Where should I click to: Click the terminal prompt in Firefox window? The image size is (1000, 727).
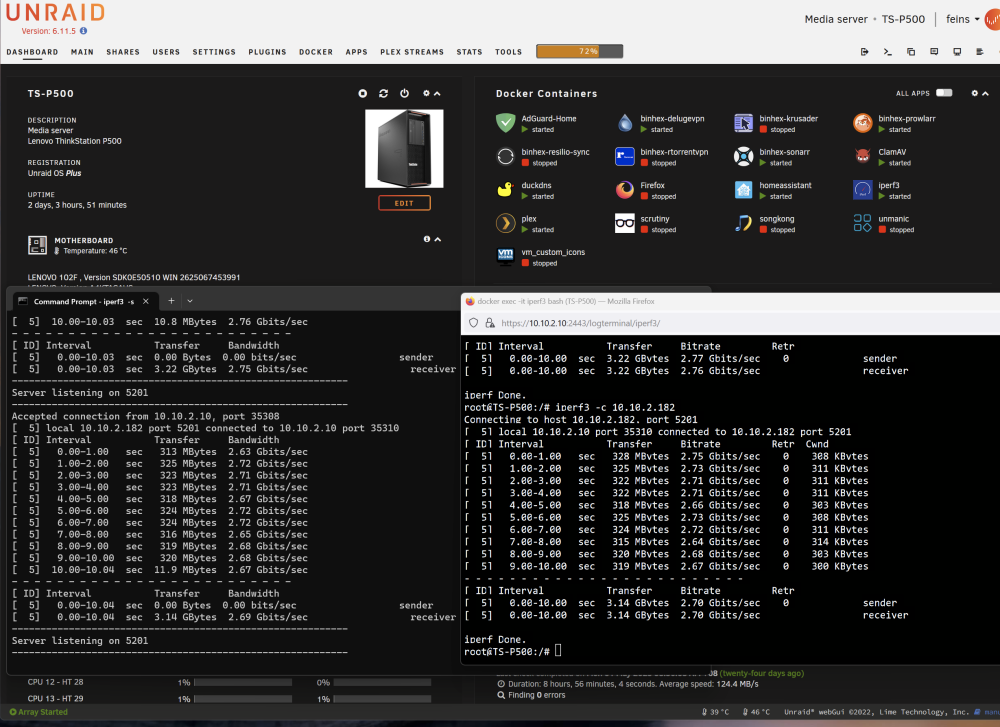[513, 651]
